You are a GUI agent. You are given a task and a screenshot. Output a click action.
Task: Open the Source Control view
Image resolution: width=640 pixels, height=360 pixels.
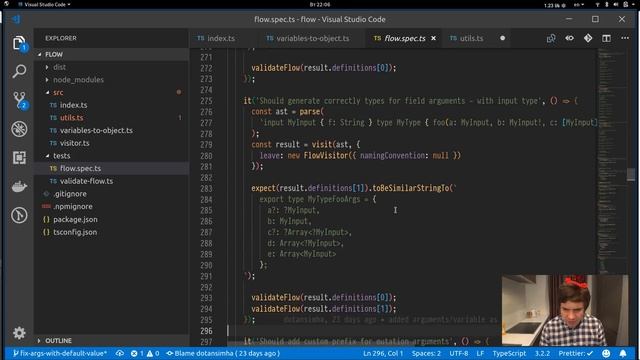coord(19,100)
